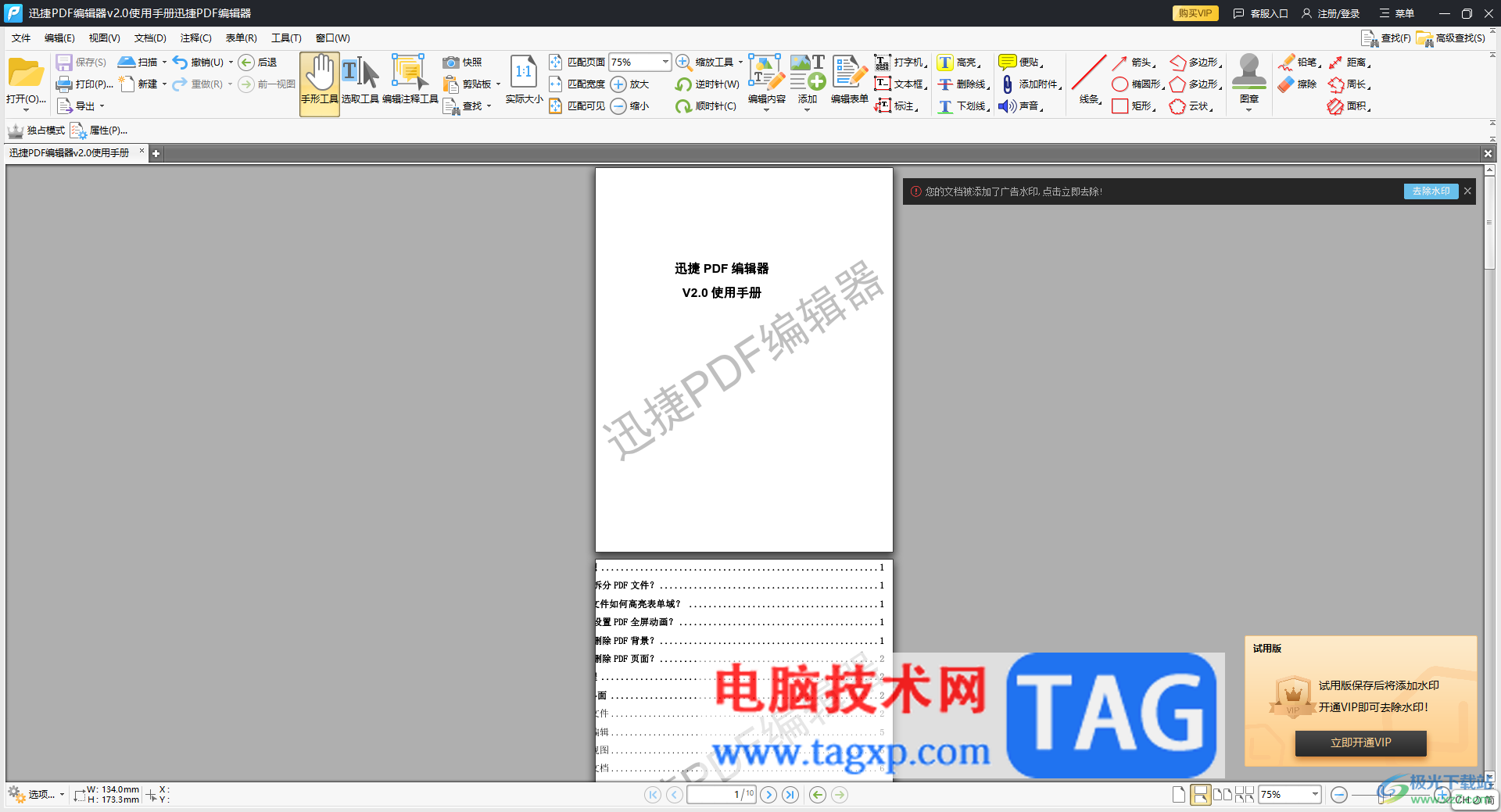
Task: Open the View (视图) menu
Action: (x=104, y=38)
